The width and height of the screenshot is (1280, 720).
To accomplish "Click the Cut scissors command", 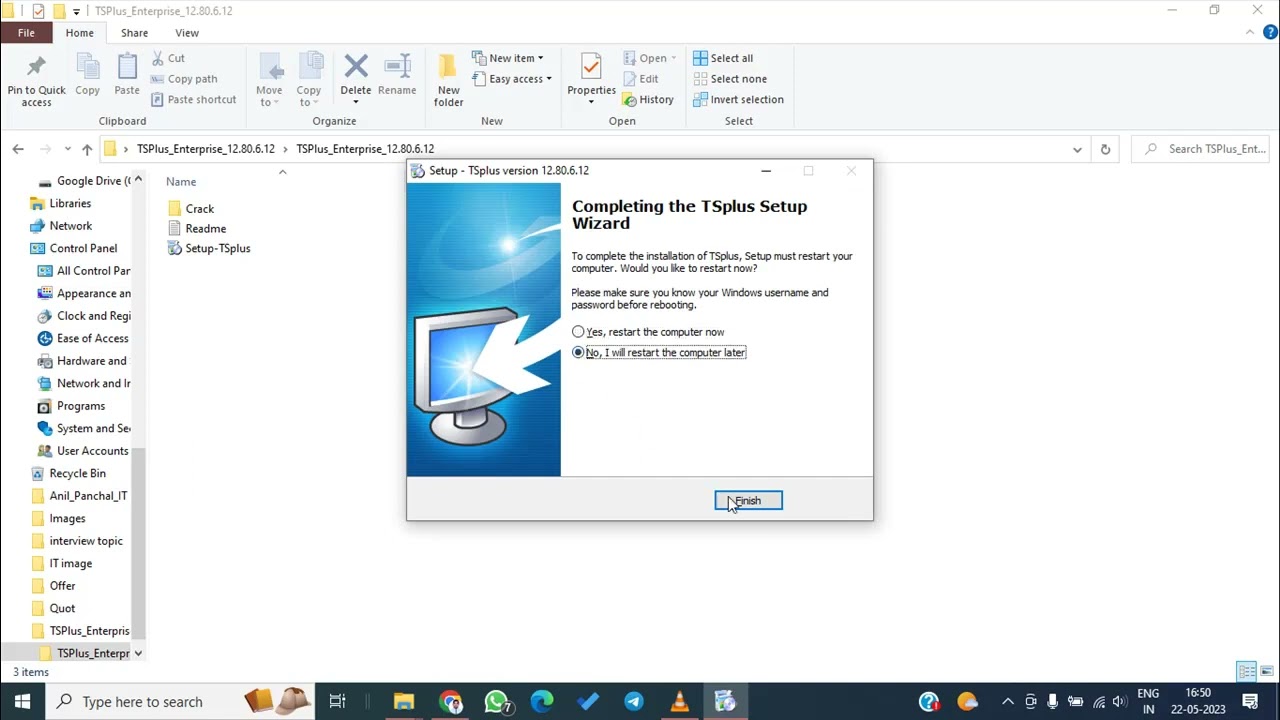I will click(x=168, y=58).
